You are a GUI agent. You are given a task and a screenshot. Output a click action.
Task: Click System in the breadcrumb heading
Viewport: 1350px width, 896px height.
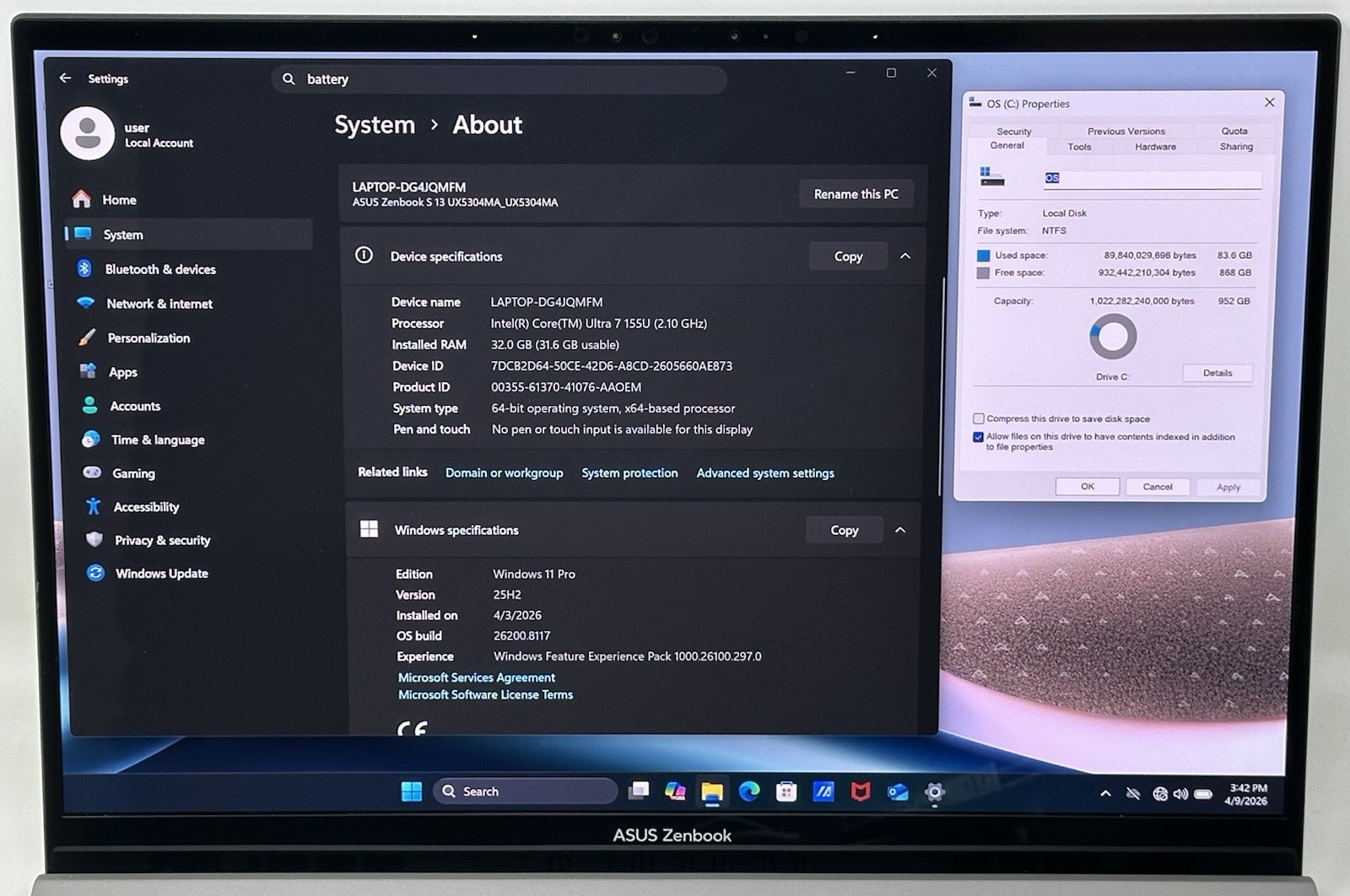[375, 125]
